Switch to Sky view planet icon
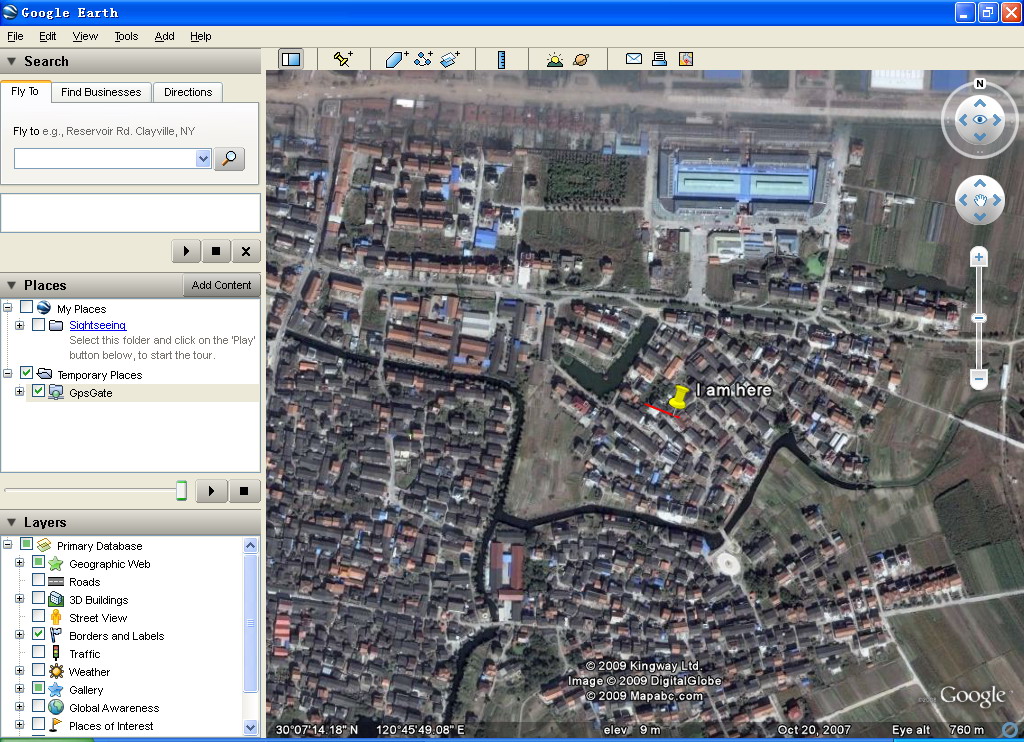1024x742 pixels. [581, 60]
